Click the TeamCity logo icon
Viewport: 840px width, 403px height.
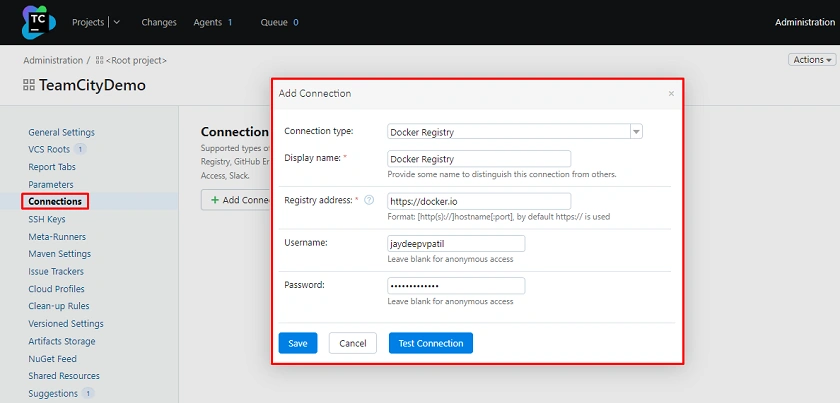coord(39,22)
